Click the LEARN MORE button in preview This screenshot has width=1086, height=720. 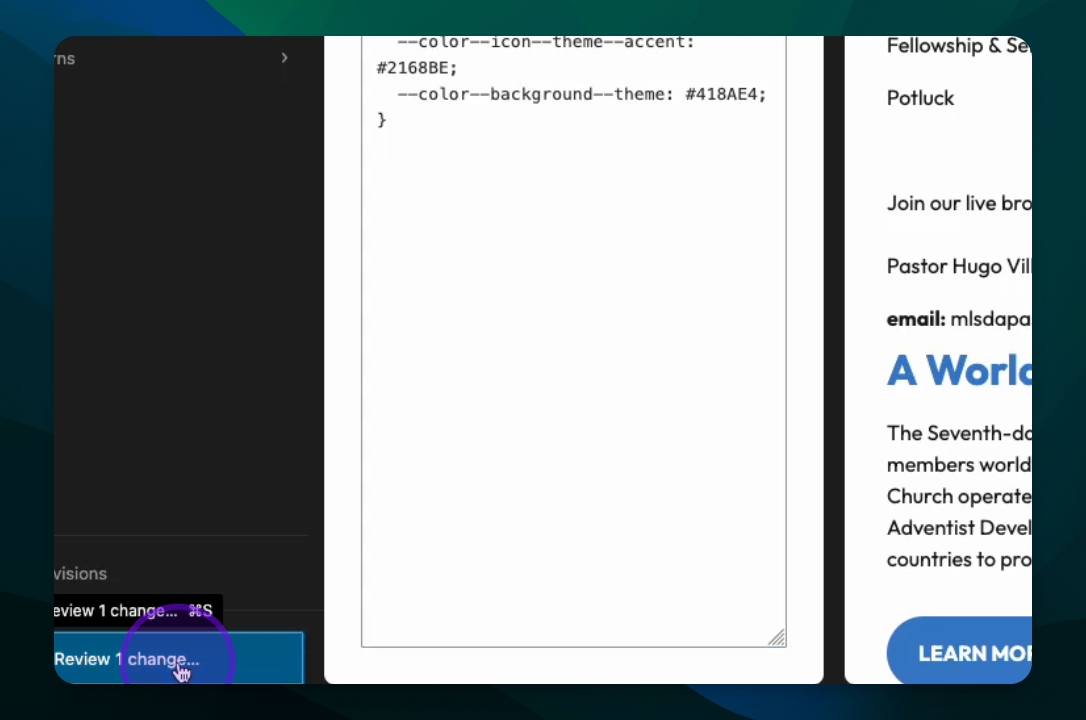pos(959,651)
